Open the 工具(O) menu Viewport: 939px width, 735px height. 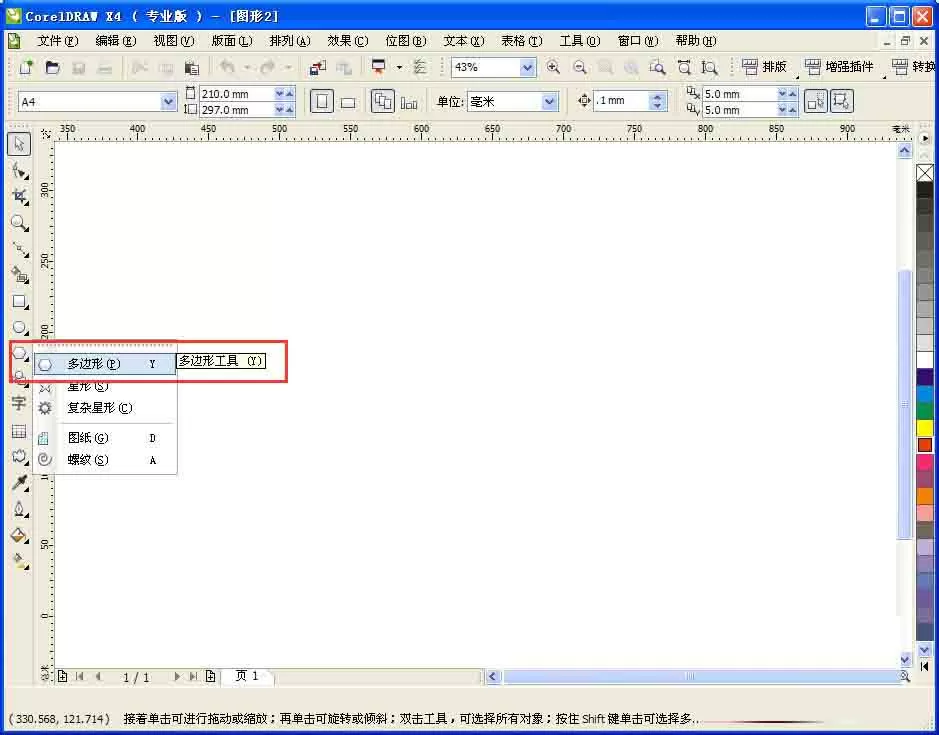[580, 41]
